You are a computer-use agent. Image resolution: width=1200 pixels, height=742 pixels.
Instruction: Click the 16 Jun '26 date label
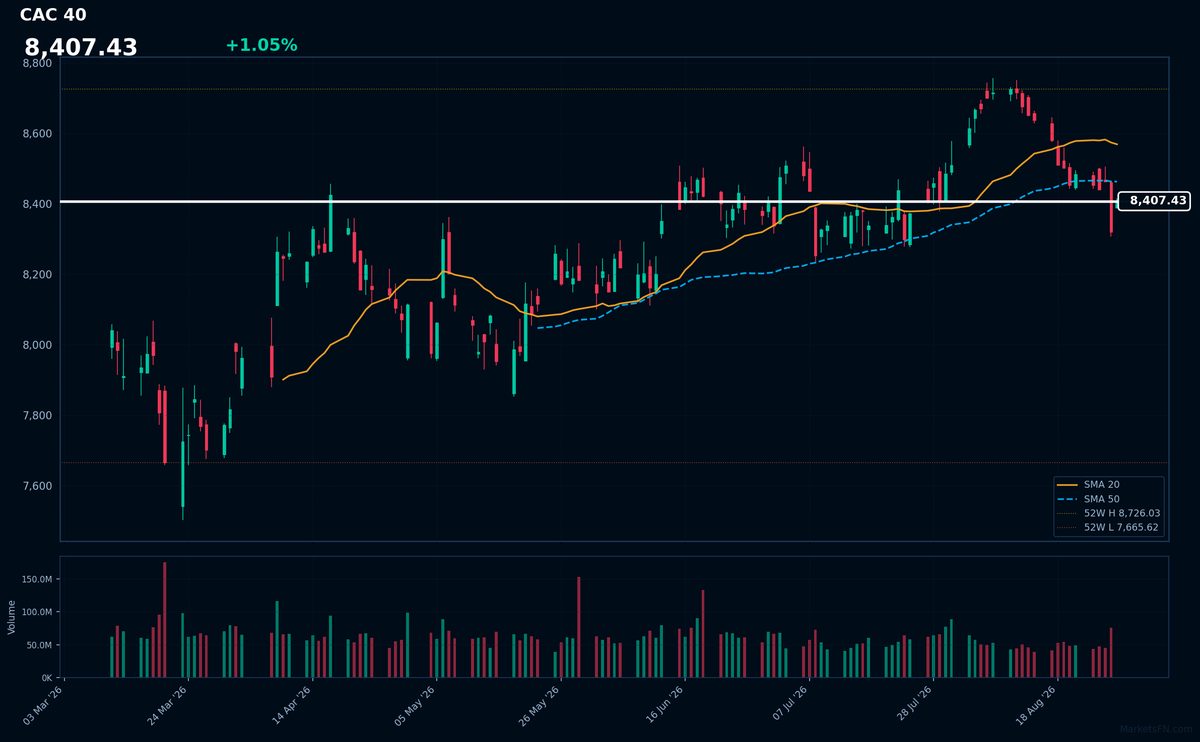[x=666, y=703]
